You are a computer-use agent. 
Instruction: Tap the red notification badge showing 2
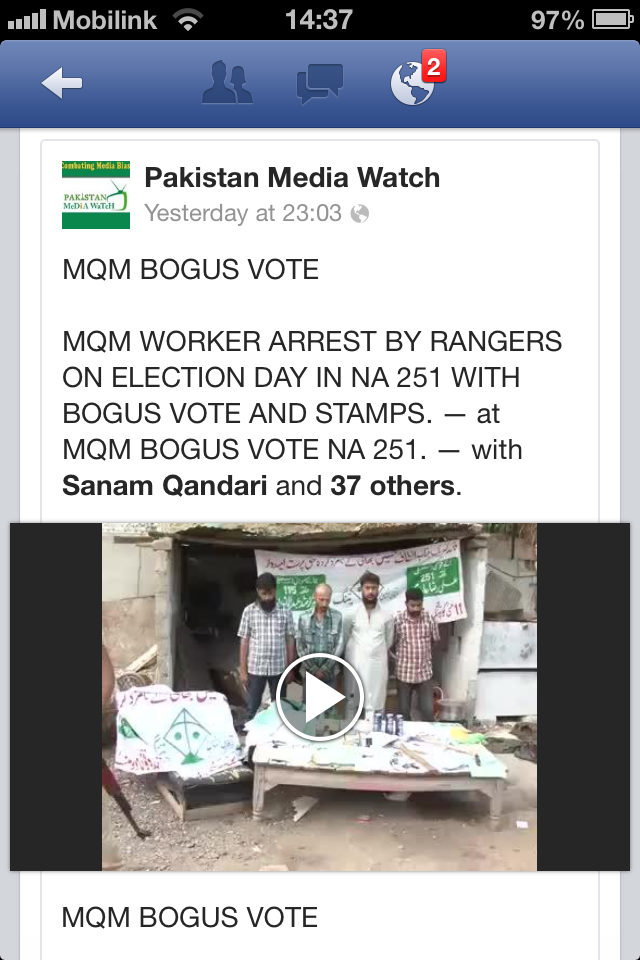pyautogui.click(x=434, y=66)
